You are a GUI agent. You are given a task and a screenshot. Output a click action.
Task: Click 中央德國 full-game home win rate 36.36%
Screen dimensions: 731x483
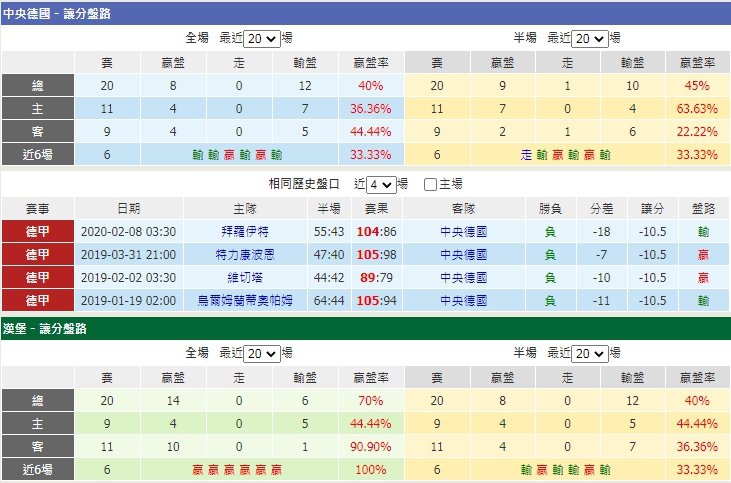click(x=371, y=109)
